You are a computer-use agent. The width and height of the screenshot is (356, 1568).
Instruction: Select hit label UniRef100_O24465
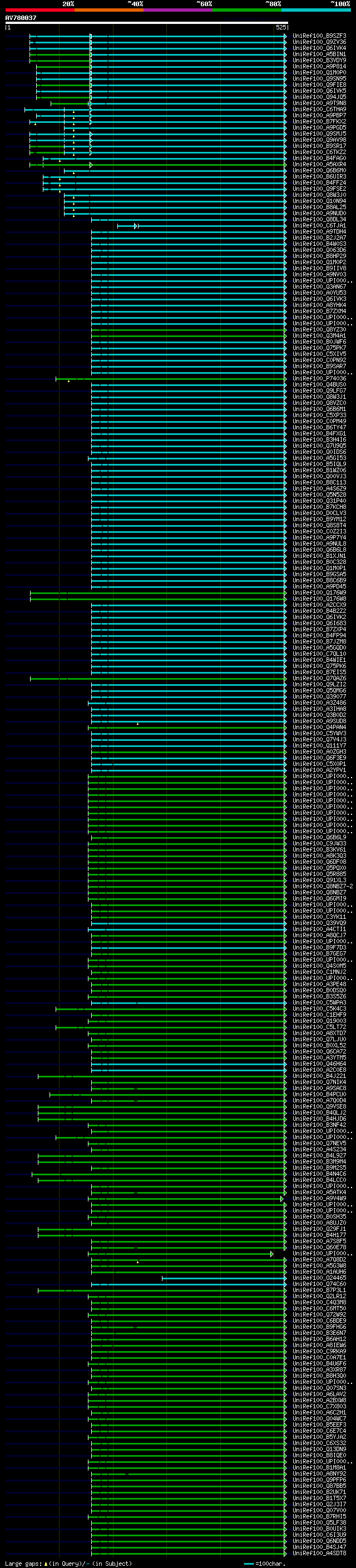(x=319, y=1278)
